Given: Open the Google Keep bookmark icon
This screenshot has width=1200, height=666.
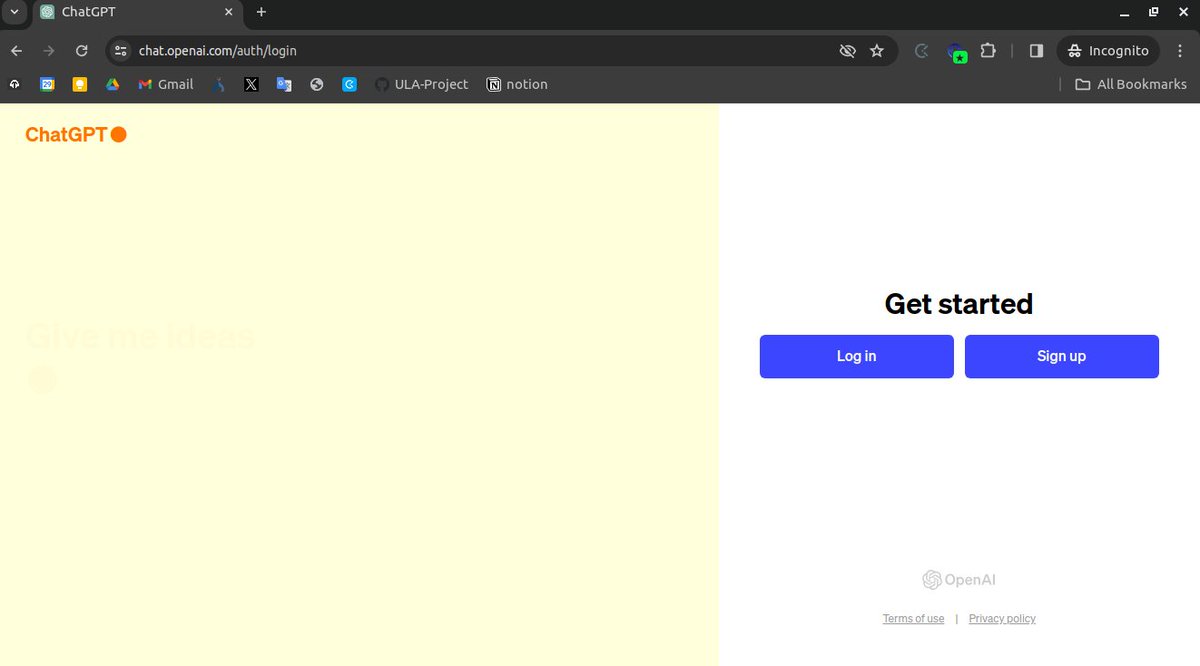Looking at the screenshot, I should click(80, 84).
